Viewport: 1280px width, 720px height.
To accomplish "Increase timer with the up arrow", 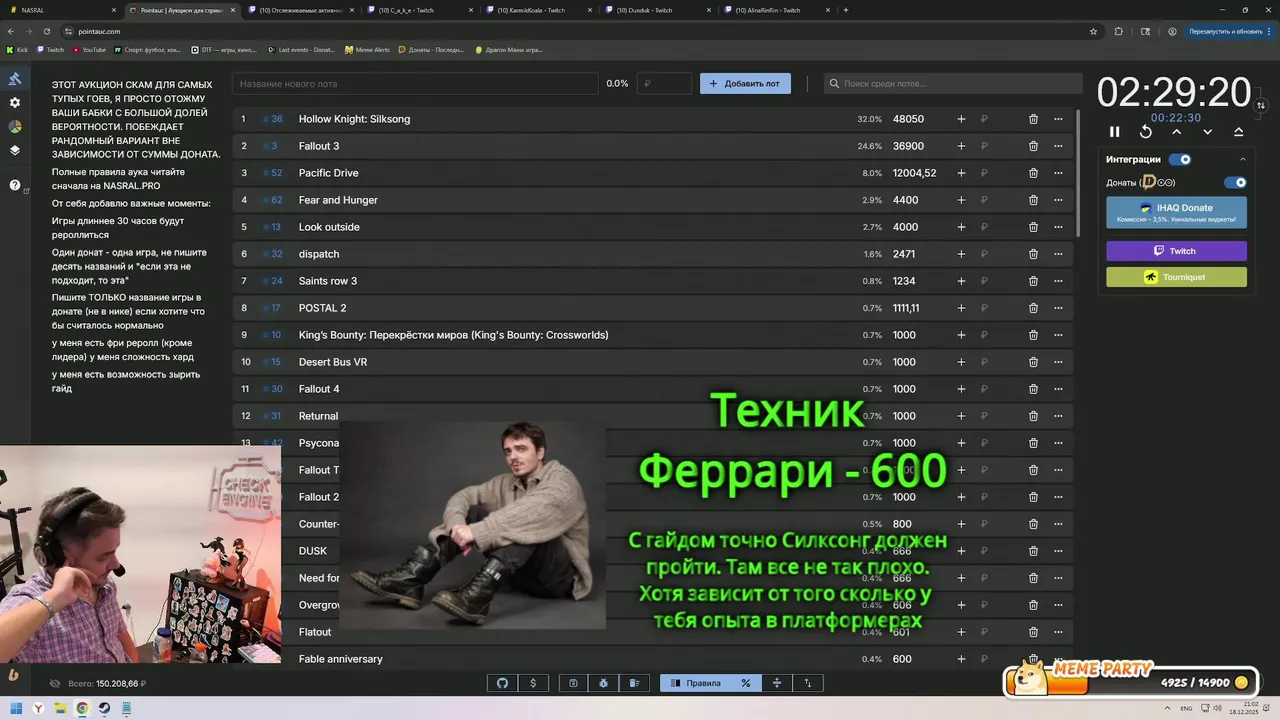I will (1177, 132).
